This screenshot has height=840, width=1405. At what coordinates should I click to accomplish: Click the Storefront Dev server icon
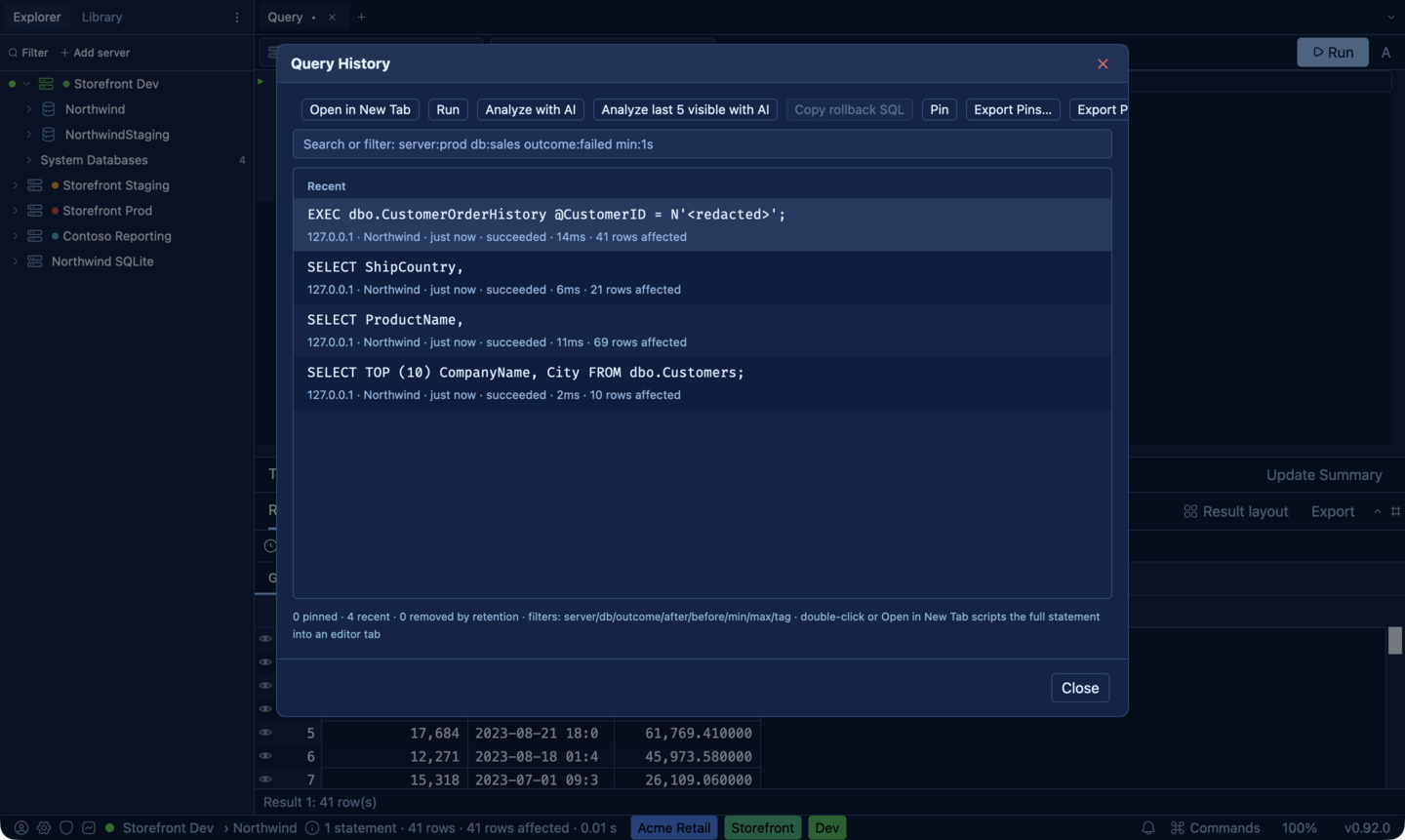coord(46,84)
